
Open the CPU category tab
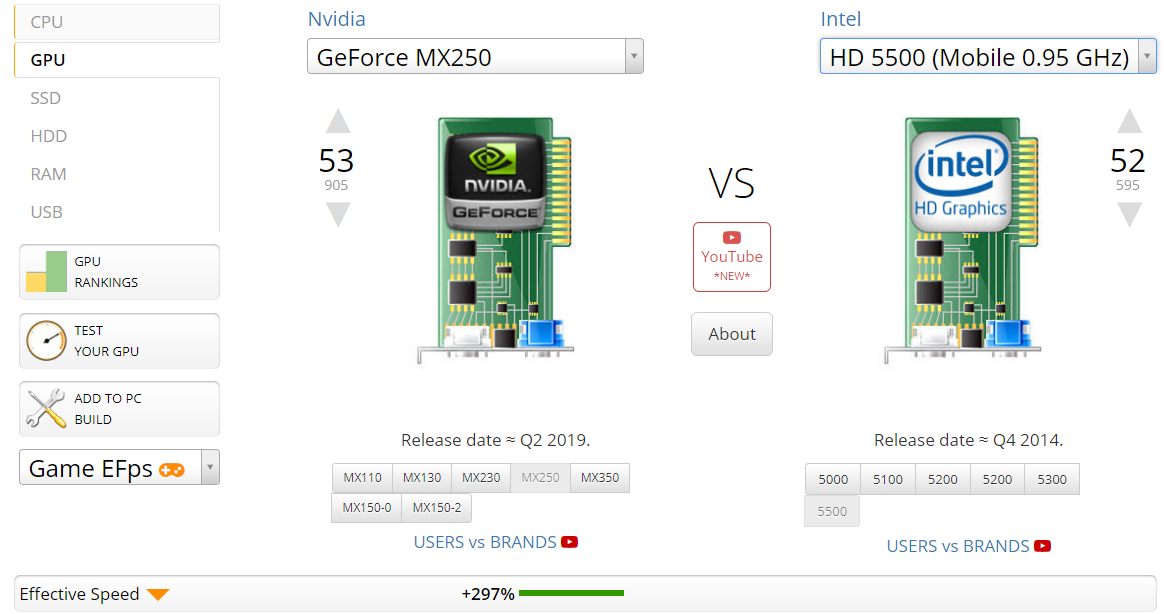117,22
